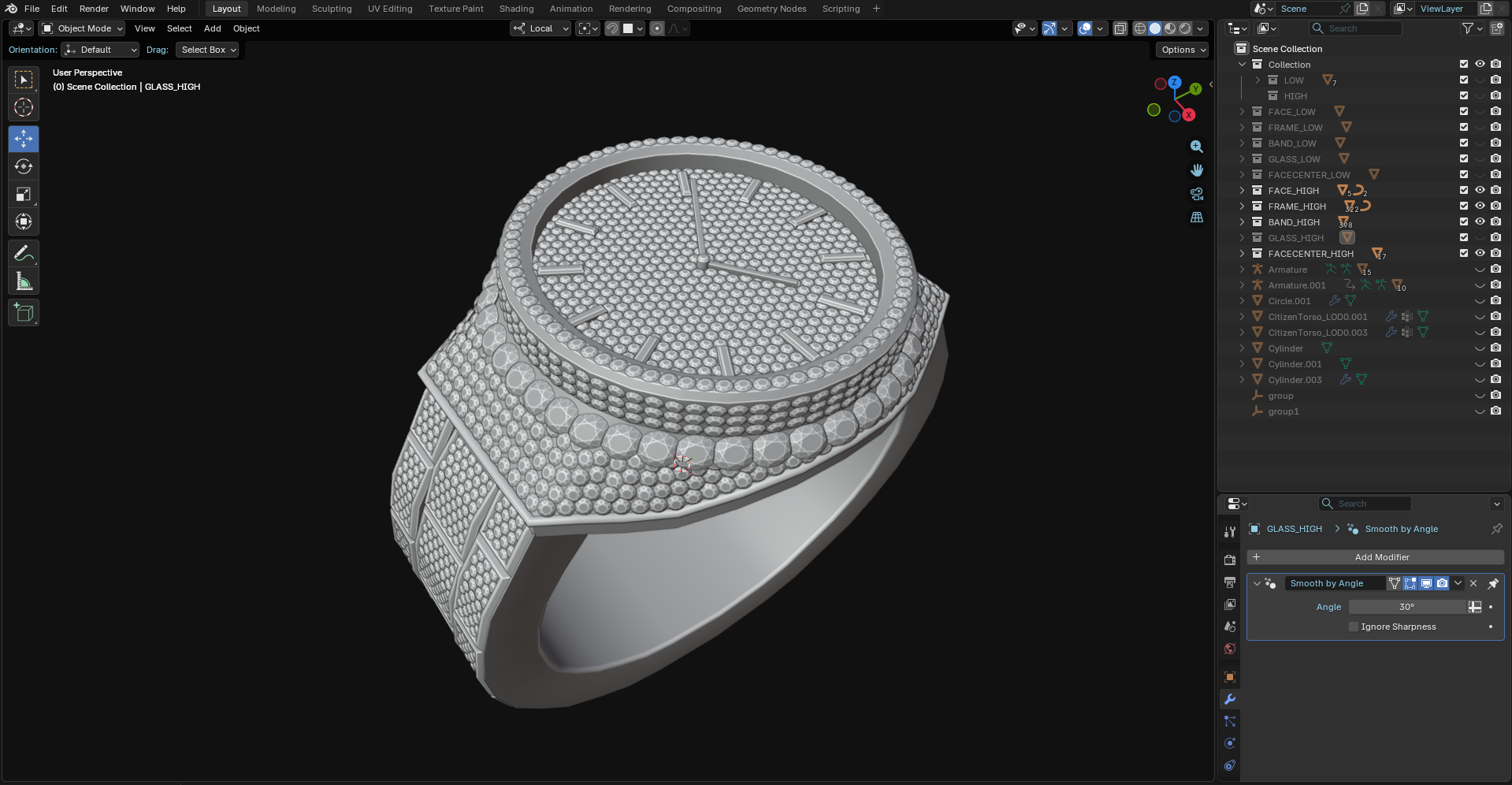Open the Object Mode dropdown
The height and width of the screenshot is (785, 1512).
pos(83,28)
